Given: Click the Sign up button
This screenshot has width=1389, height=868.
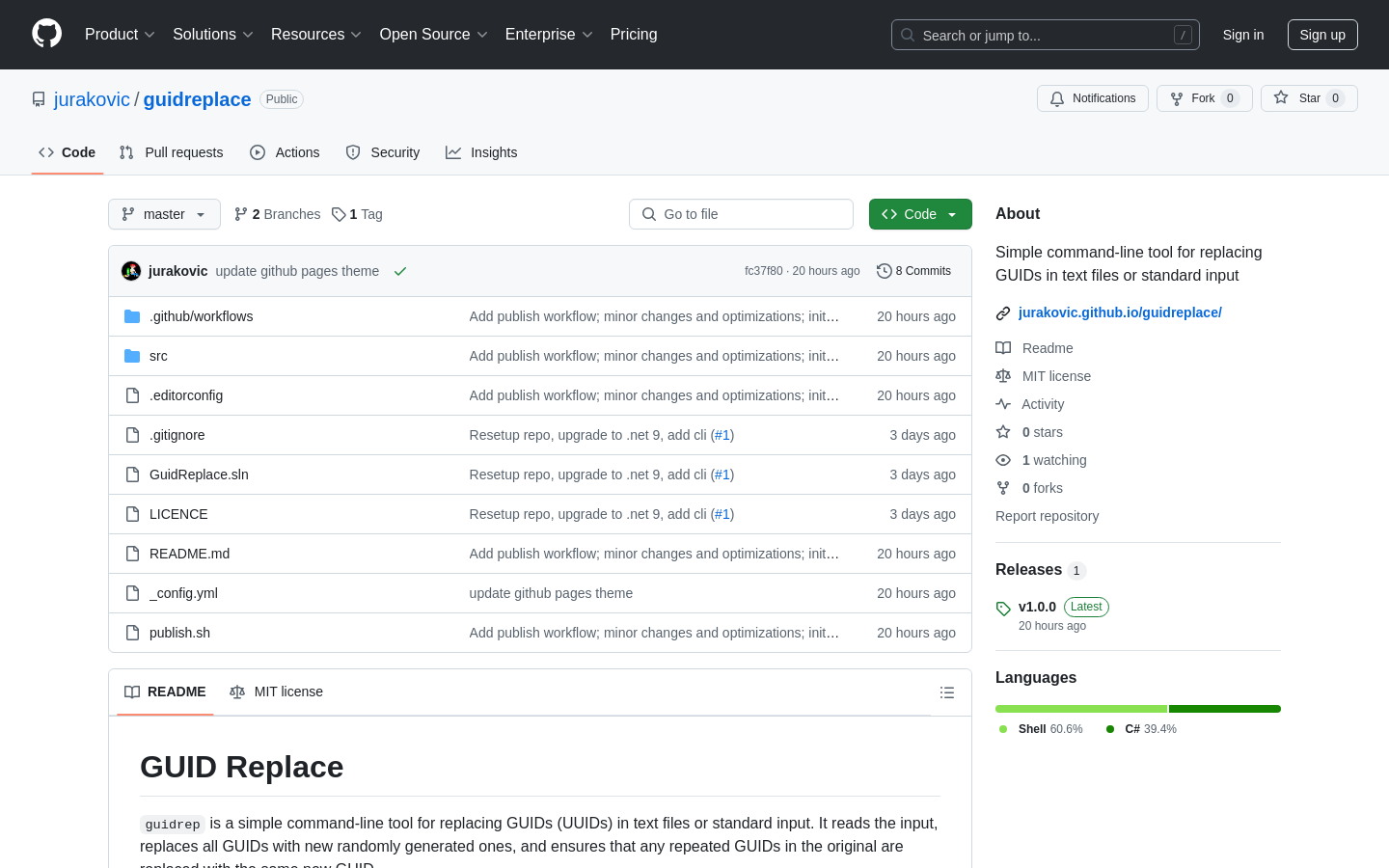Looking at the screenshot, I should pos(1322,35).
